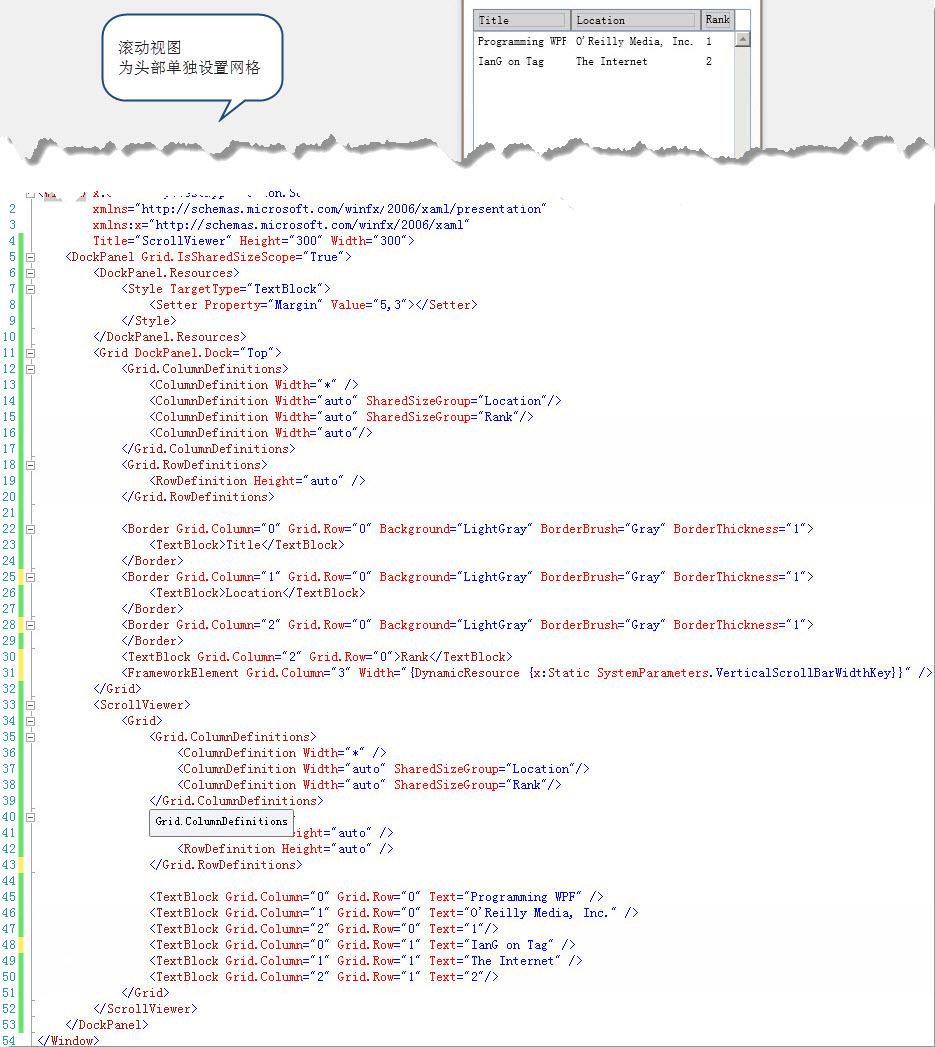Screen dimensions: 935x1047
Task: Click line number 21 in the gutter
Action: coord(9,513)
